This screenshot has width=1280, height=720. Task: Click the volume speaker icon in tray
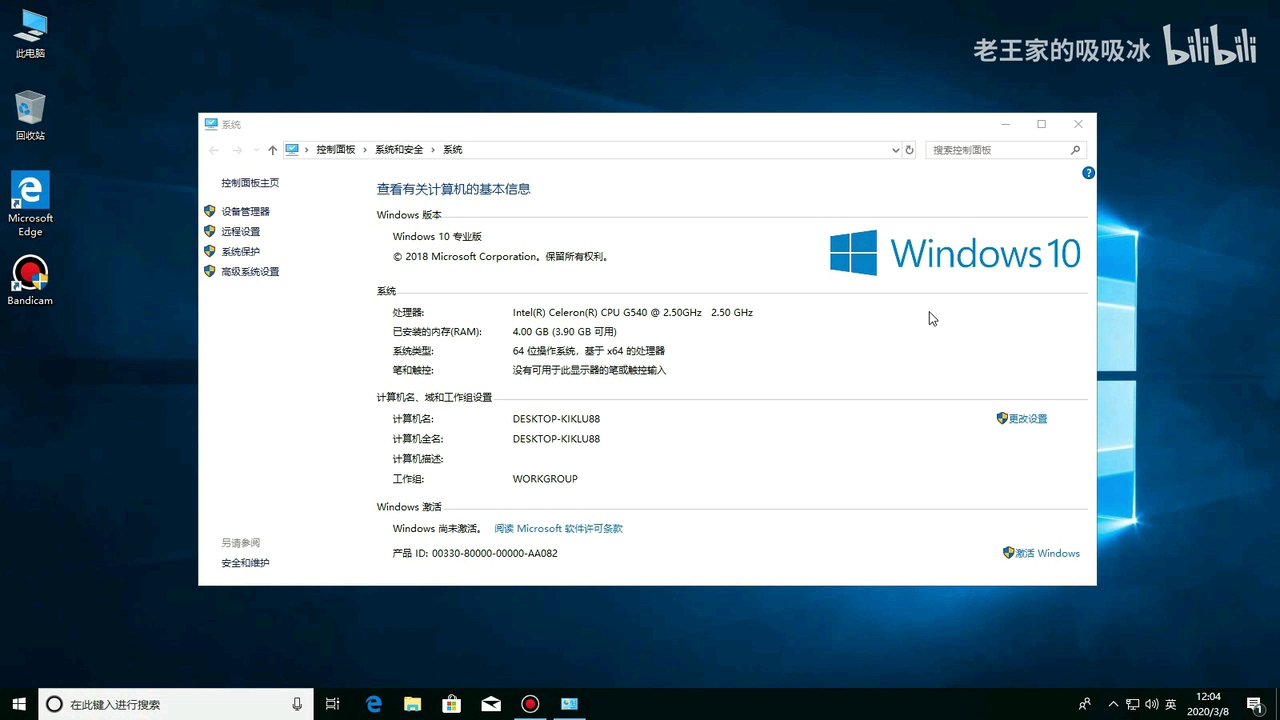click(x=1152, y=704)
